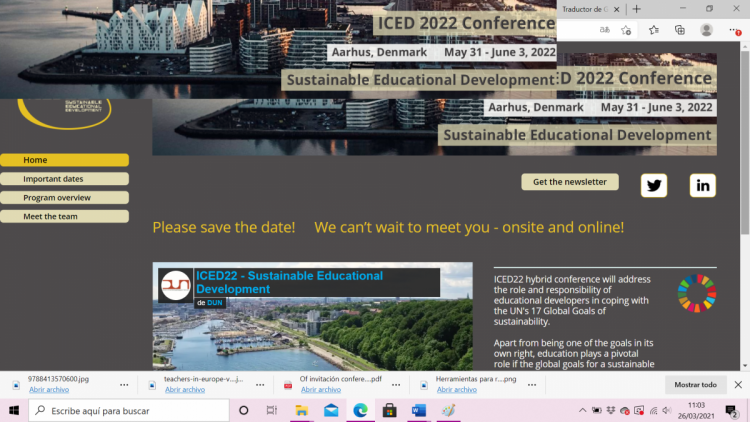Click the ICED22 video title link
Image resolution: width=750 pixels, height=422 pixels.
pos(290,282)
